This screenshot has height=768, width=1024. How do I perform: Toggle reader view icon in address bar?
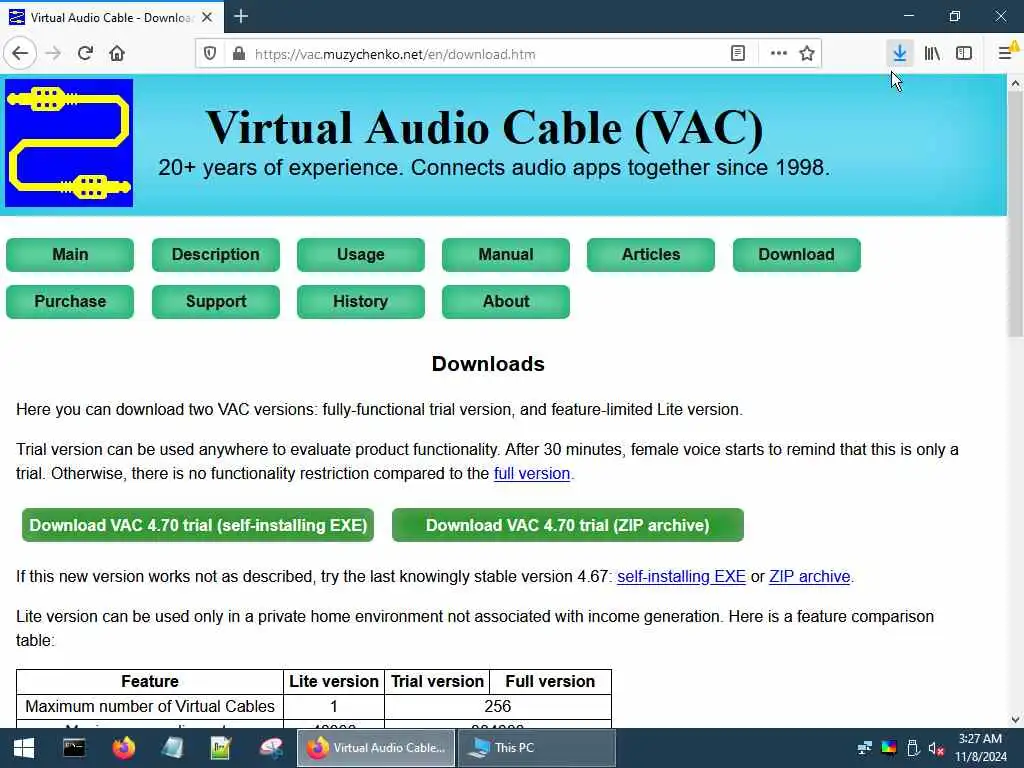[x=738, y=54]
